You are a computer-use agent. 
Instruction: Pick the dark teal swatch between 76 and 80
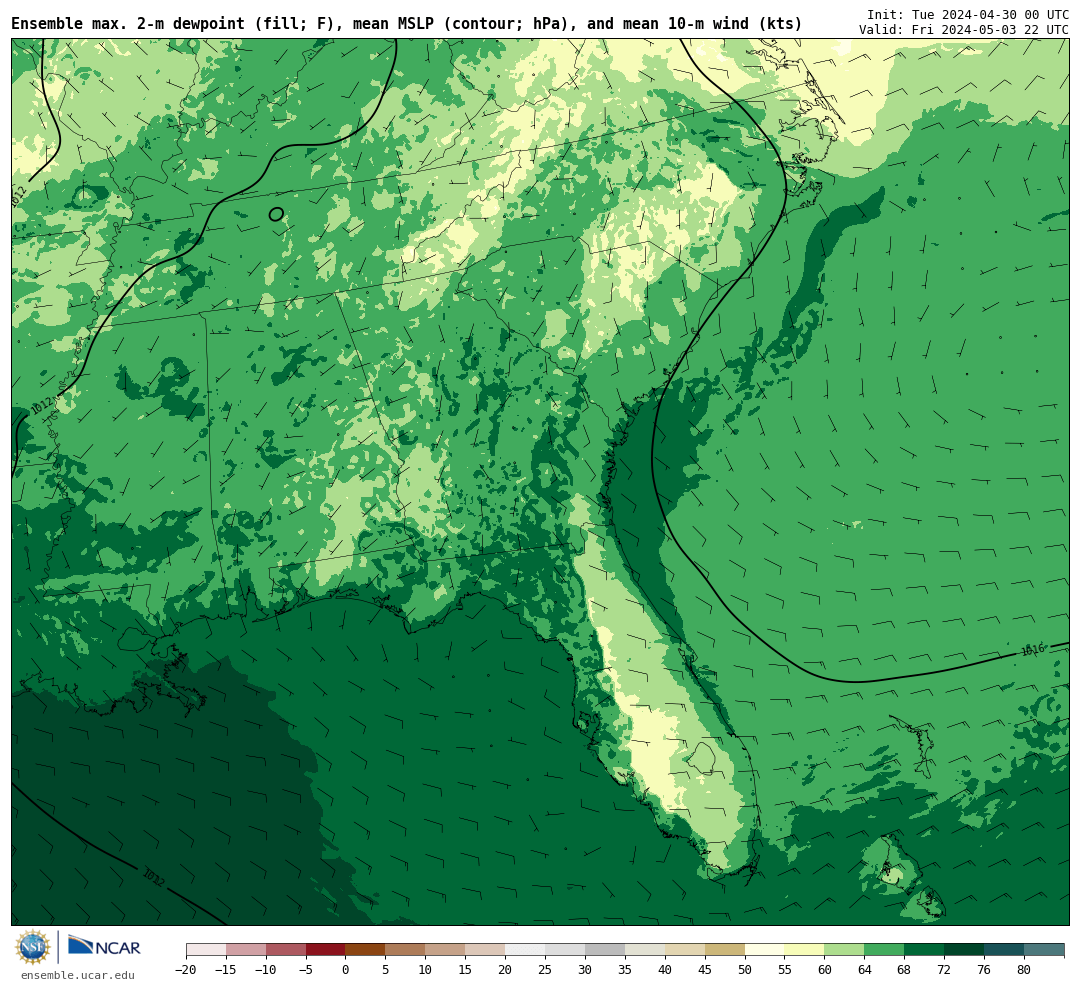tap(1004, 950)
